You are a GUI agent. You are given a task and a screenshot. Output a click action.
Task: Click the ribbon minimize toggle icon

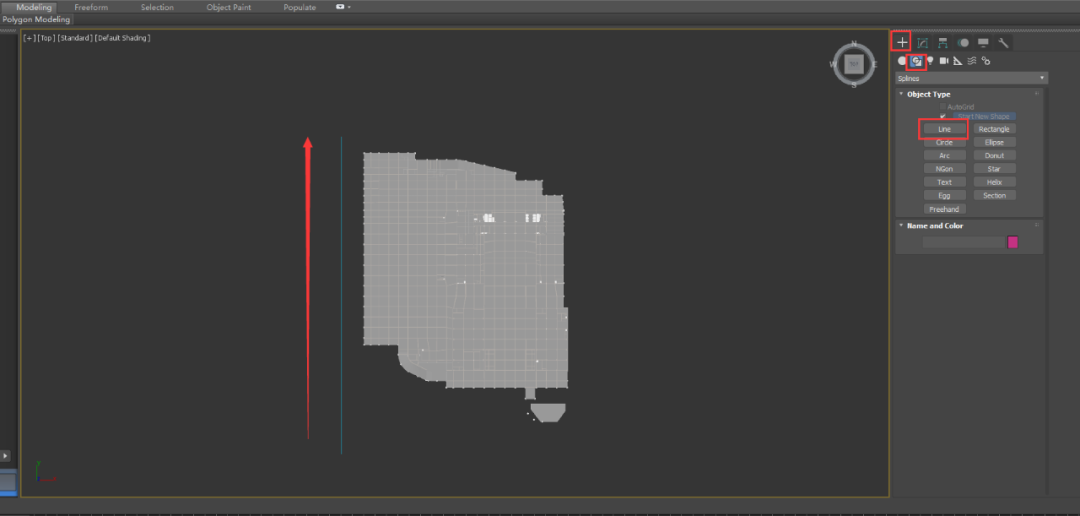tap(340, 7)
